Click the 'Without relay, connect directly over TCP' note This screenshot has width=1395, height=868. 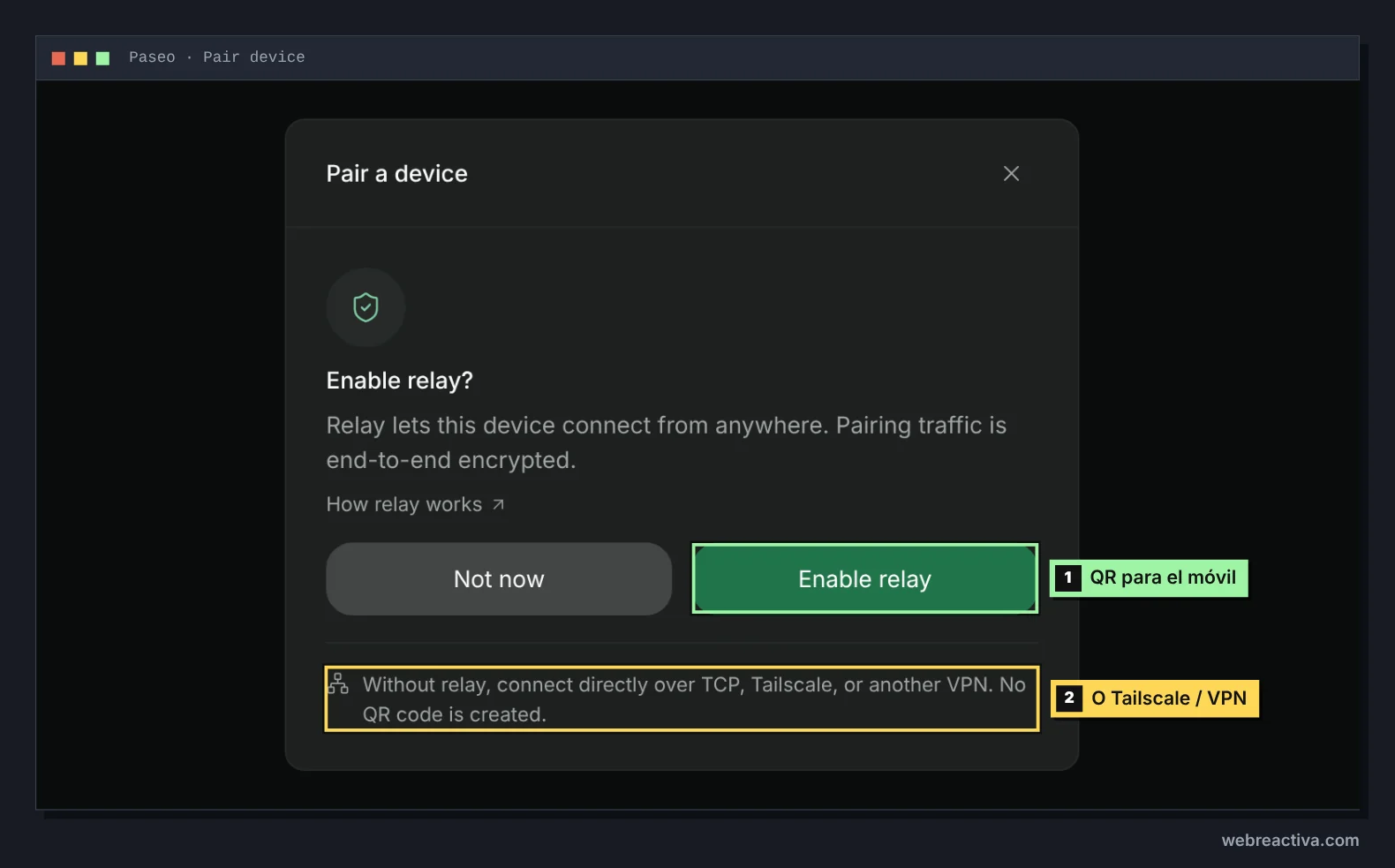[694, 699]
